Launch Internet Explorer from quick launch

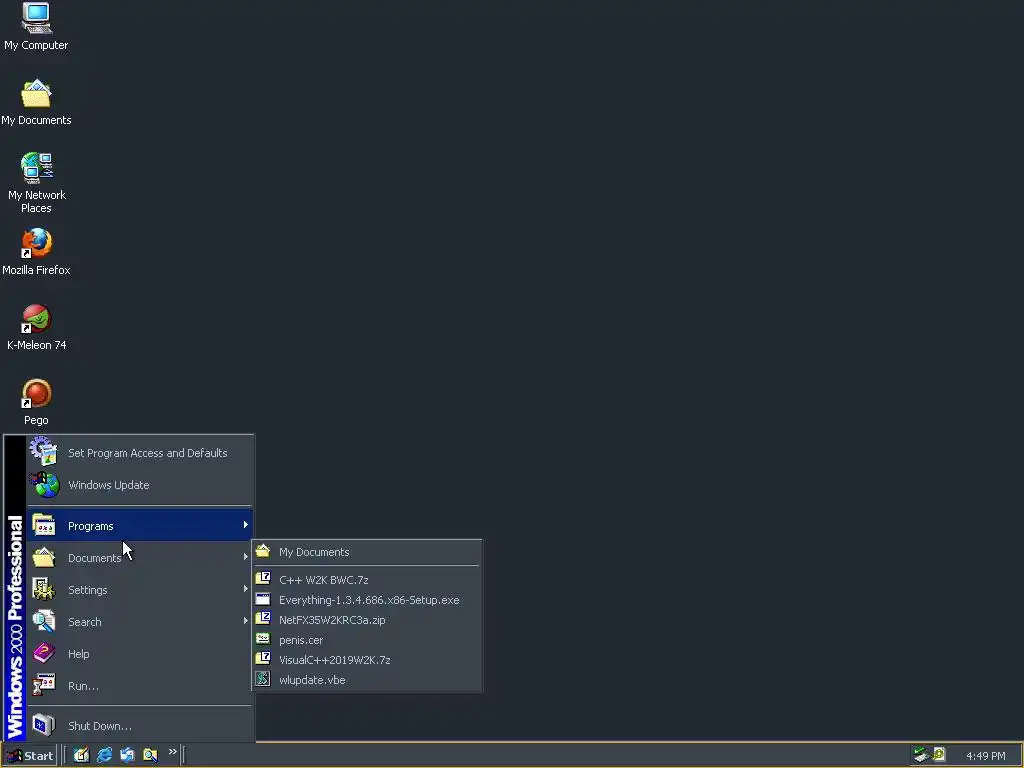pos(104,755)
